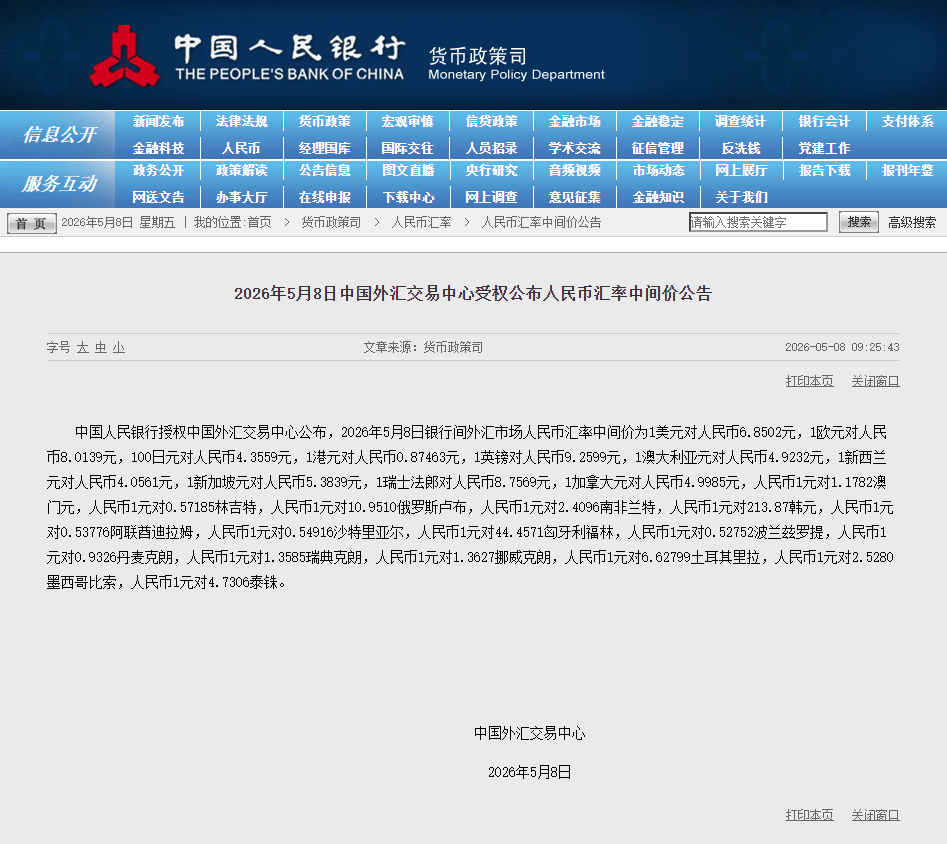The image size is (947, 844).
Task: Select 关于我们 navigation item
Action: tap(740, 197)
